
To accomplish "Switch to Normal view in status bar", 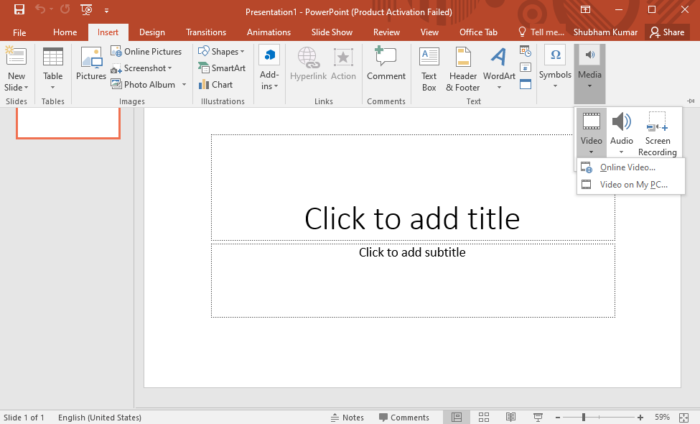I will pyautogui.click(x=456, y=417).
